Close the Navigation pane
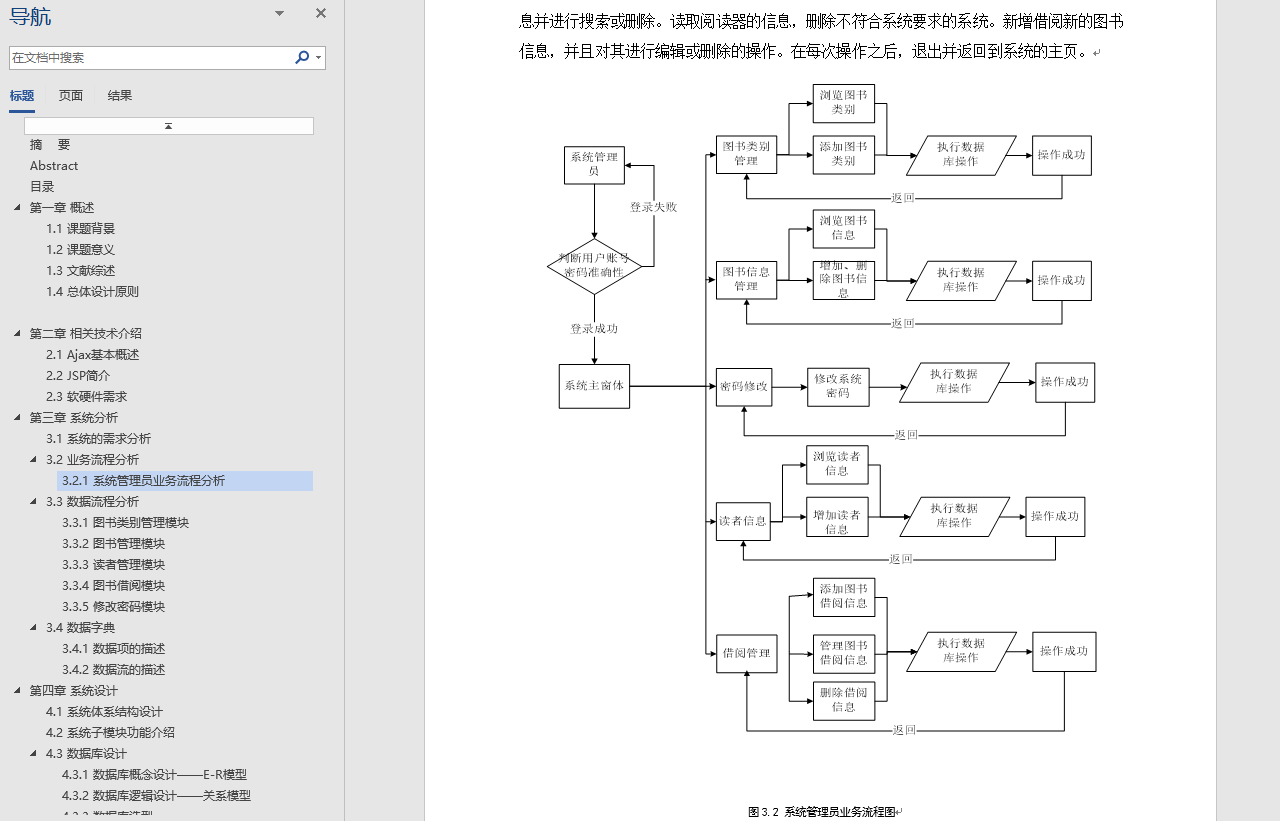Viewport: 1280px width, 821px height. 320,14
